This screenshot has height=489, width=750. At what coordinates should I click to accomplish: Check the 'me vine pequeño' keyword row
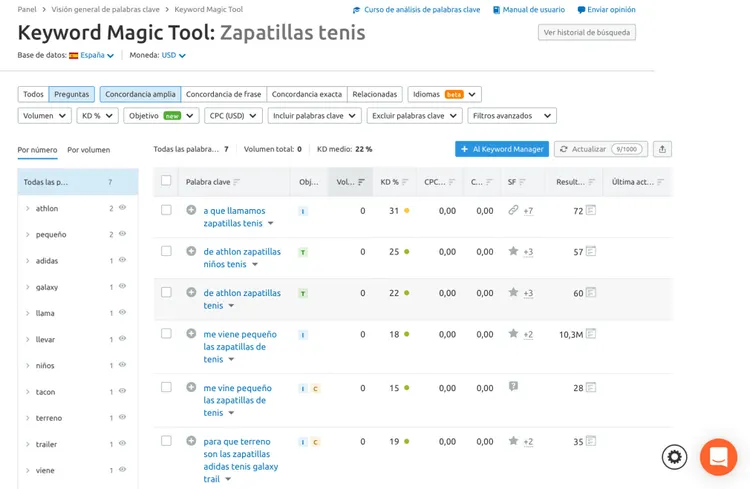tap(166, 387)
